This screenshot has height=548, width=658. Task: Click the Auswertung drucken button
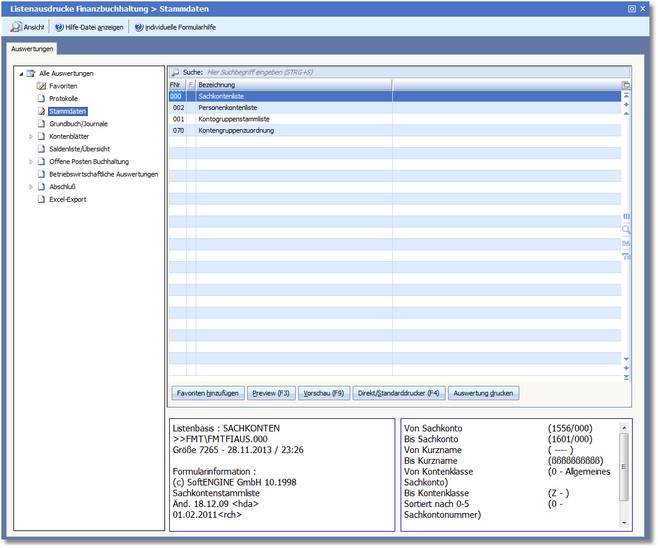coord(483,393)
